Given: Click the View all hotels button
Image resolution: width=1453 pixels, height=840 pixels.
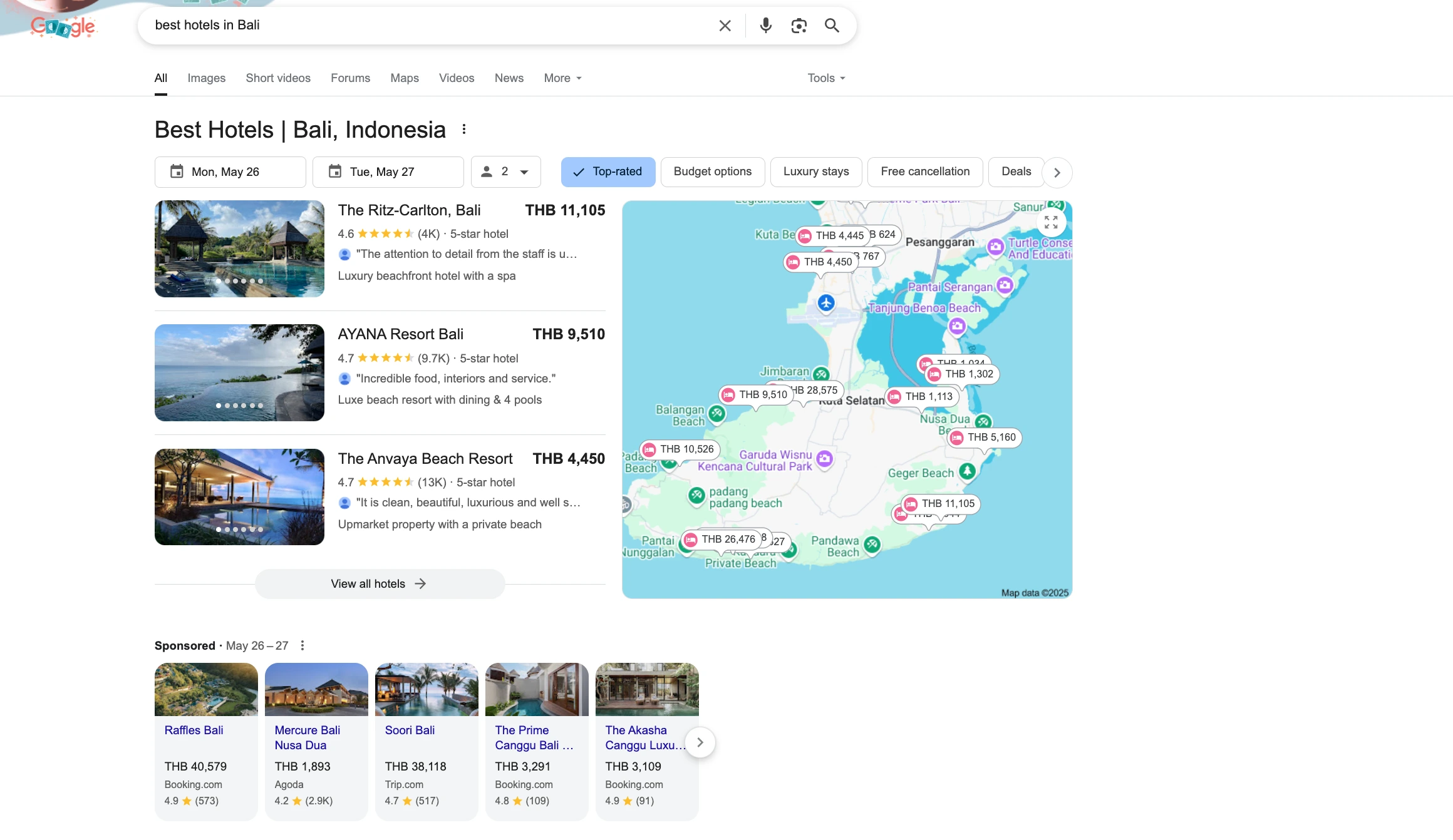Looking at the screenshot, I should [380, 584].
